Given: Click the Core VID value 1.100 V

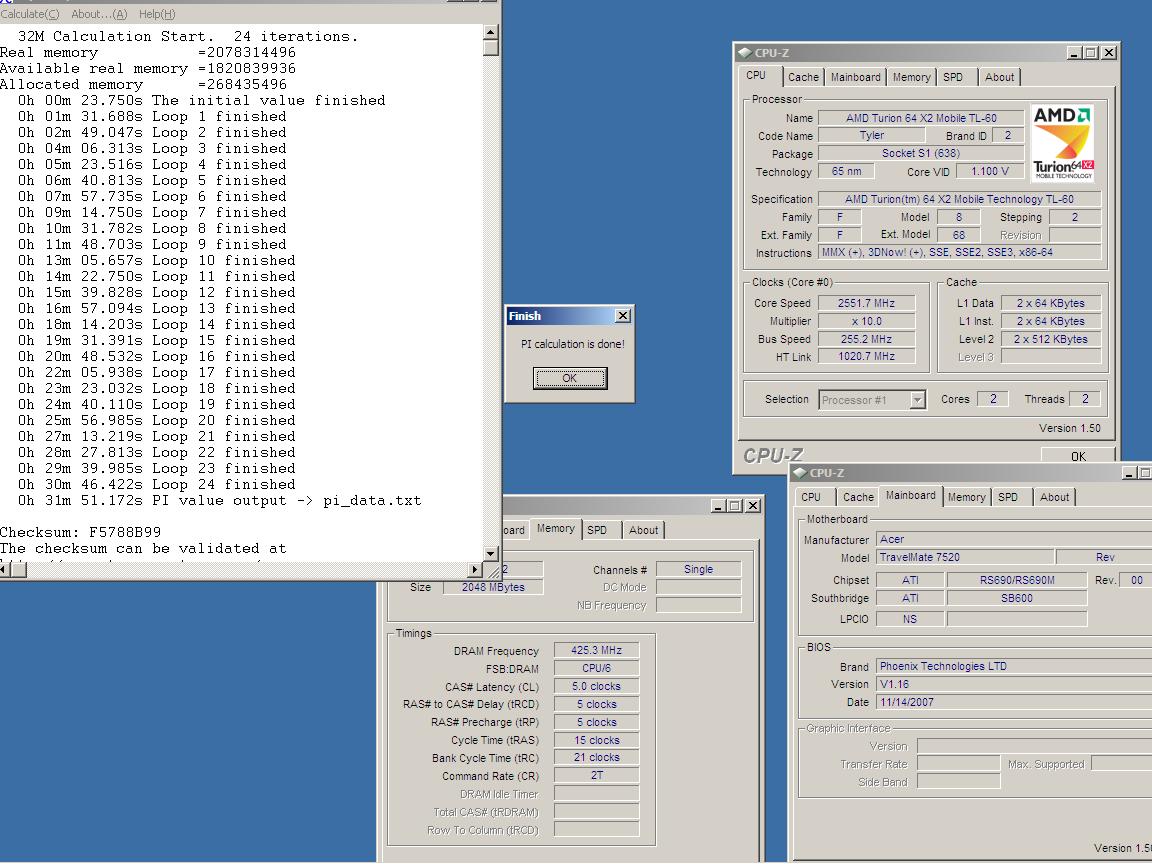Looking at the screenshot, I should 990,171.
